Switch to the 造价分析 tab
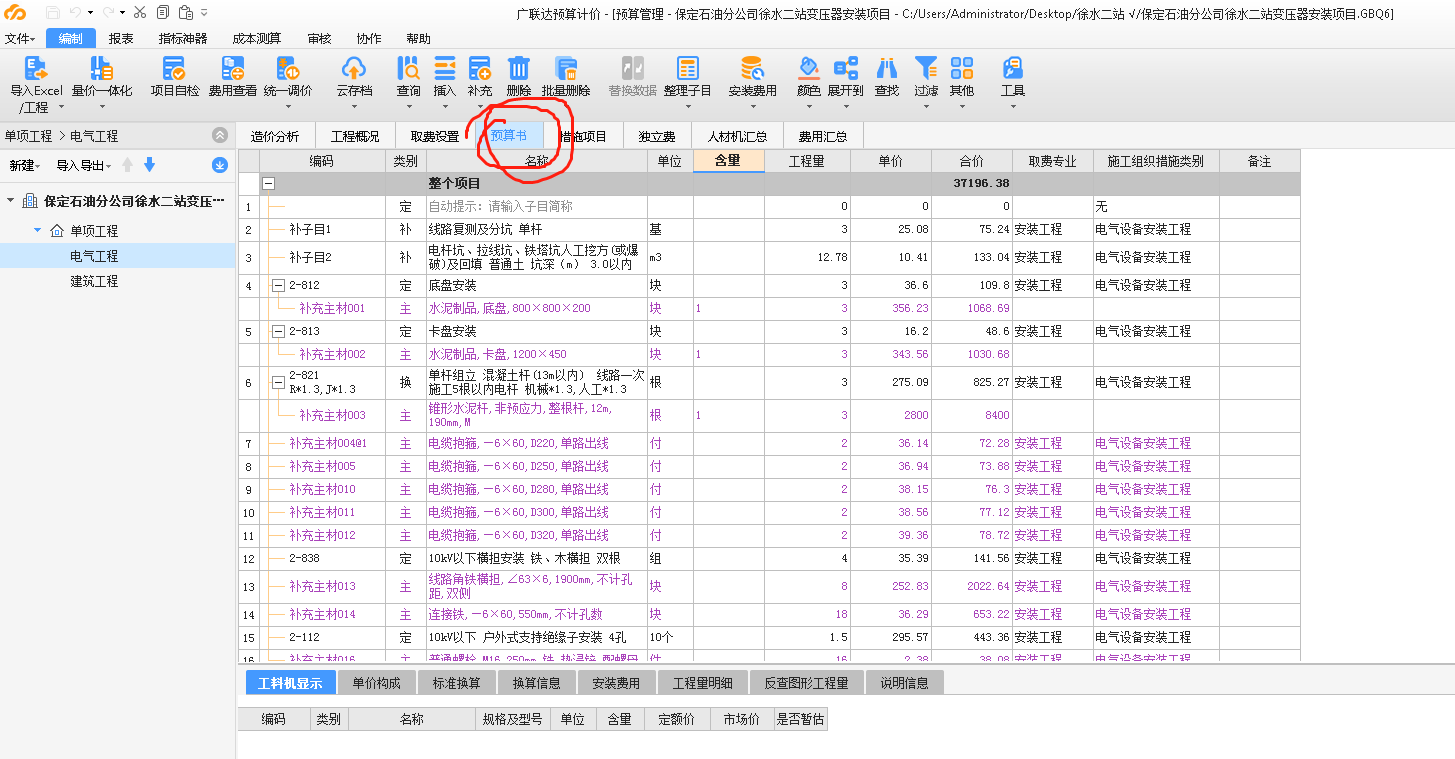This screenshot has width=1455, height=759. pos(275,136)
